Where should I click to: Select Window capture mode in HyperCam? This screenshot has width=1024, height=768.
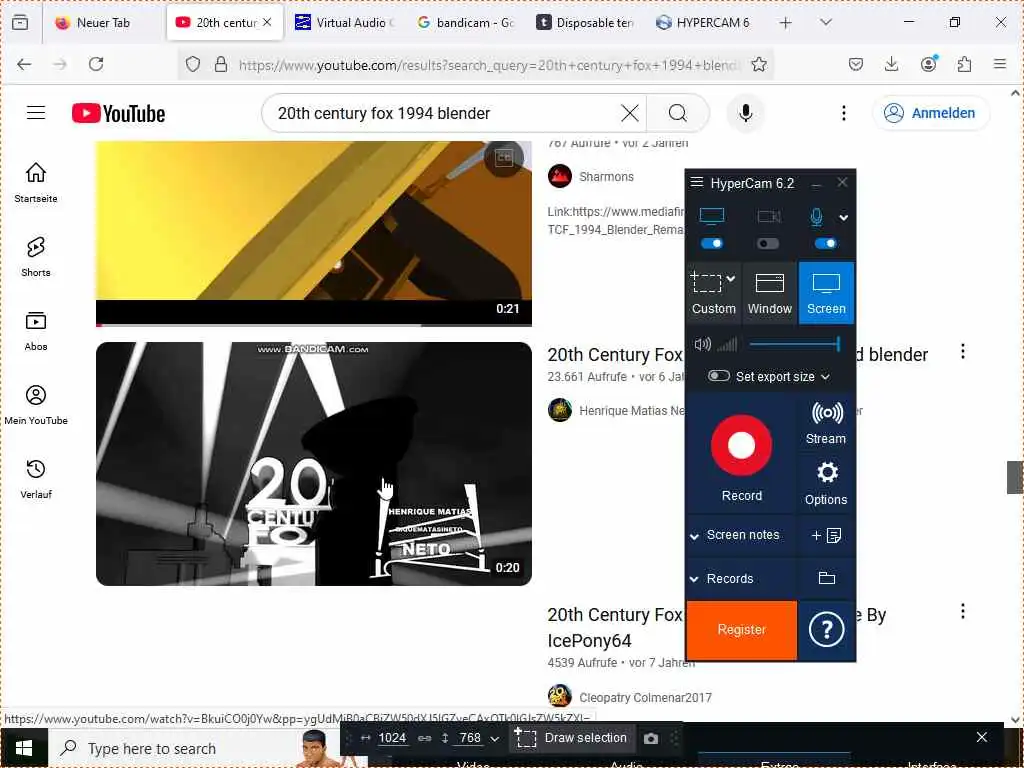click(x=769, y=293)
